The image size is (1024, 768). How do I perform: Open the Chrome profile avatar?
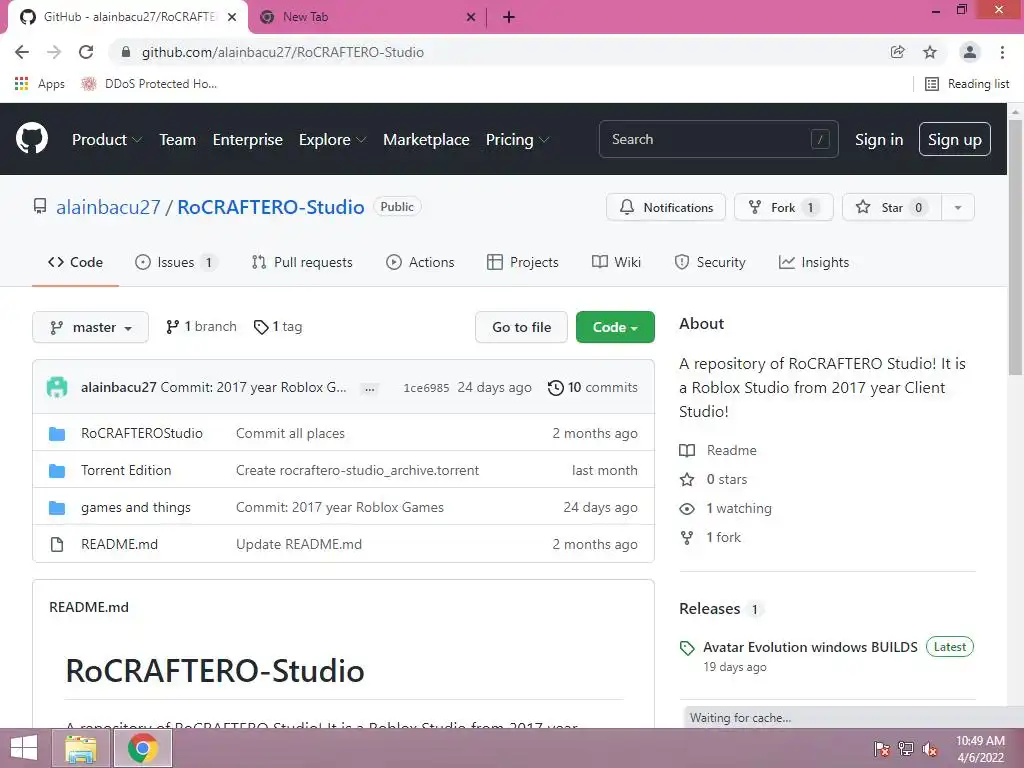[x=970, y=52]
